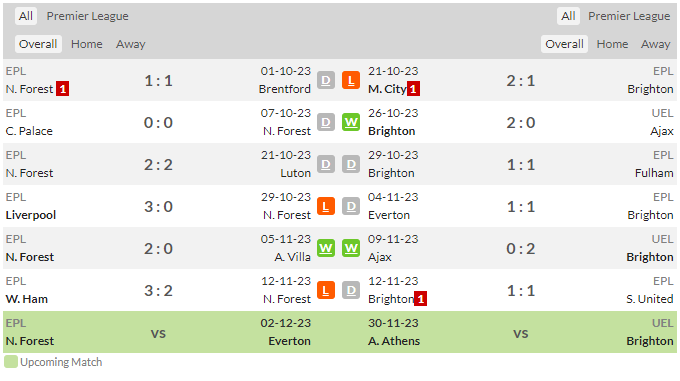This screenshot has height=381, width=680.
Task: Click the orange L badge for M. City vs Brighton
Action: [x=351, y=81]
